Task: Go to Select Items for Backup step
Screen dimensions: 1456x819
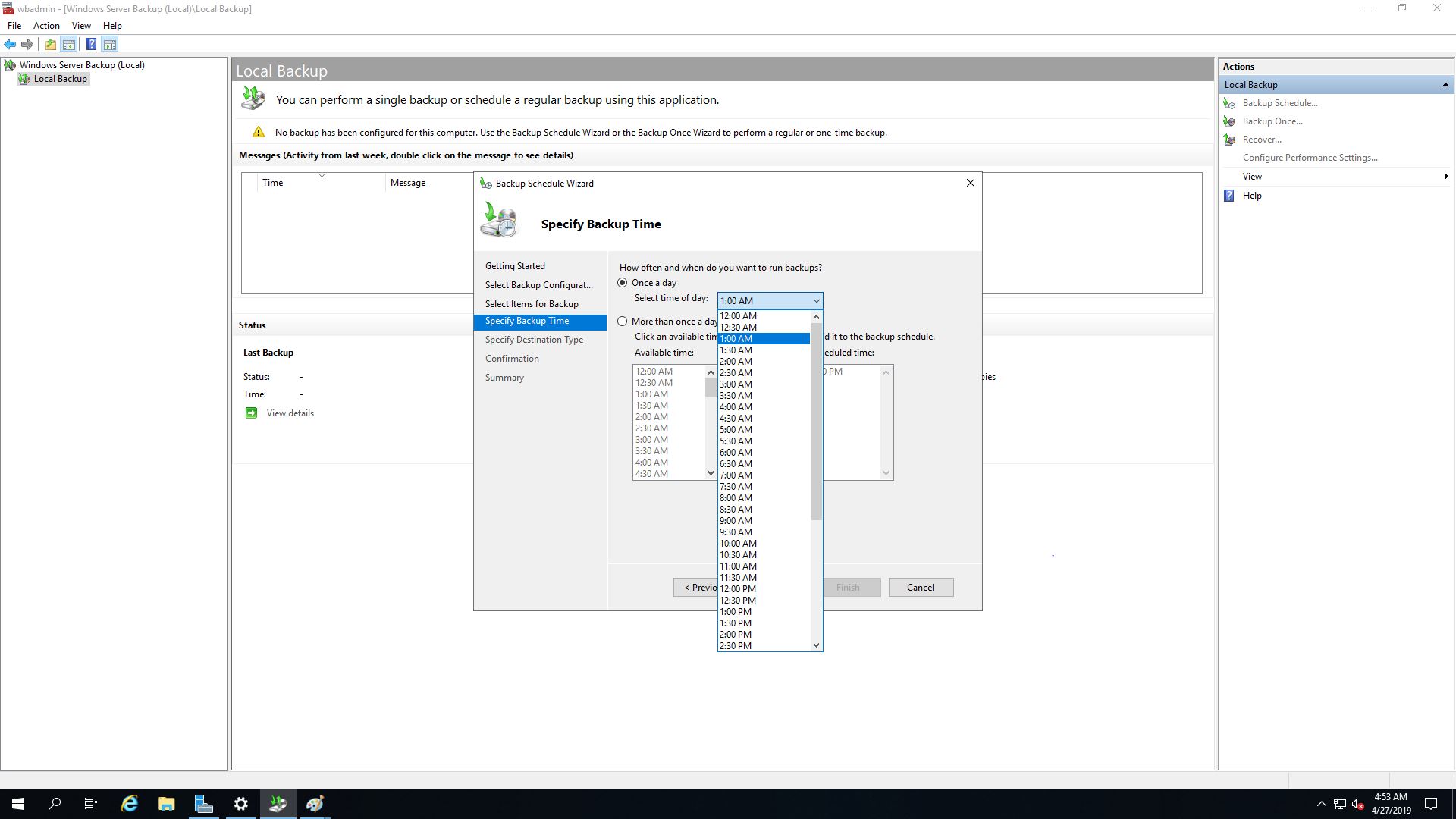Action: (532, 304)
